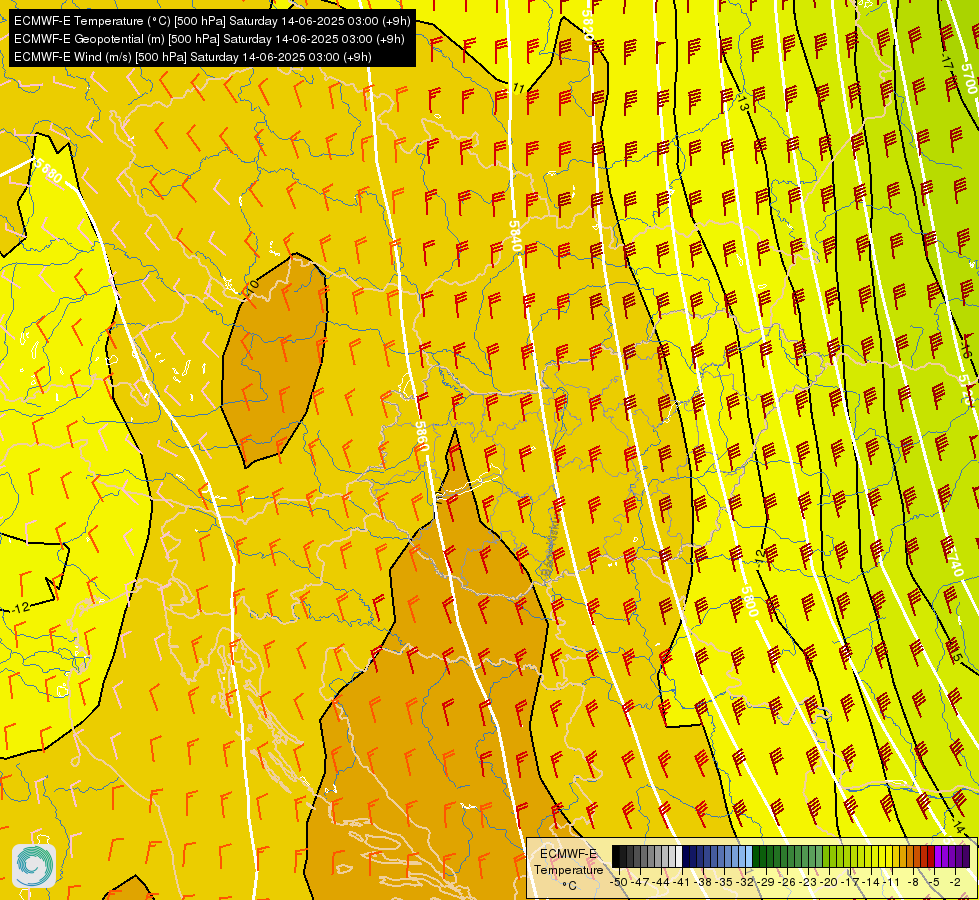
Task: Click the -38 legend value
Action: (x=704, y=882)
